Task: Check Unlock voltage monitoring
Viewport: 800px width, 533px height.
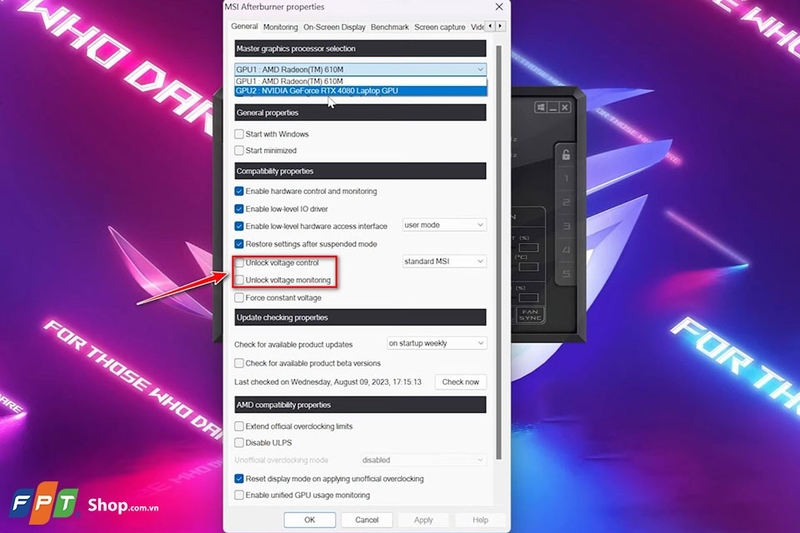Action: [x=239, y=280]
